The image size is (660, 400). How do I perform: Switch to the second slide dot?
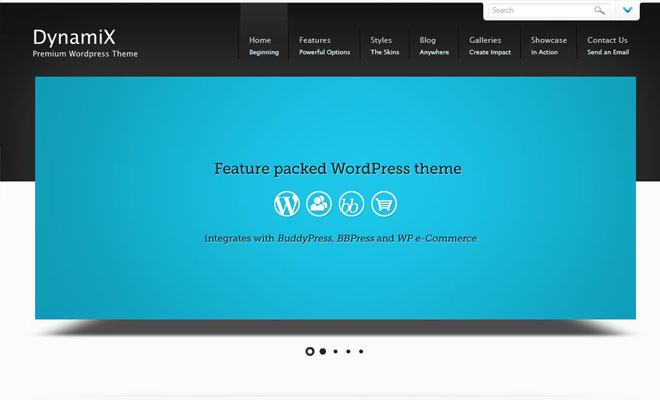coord(322,351)
